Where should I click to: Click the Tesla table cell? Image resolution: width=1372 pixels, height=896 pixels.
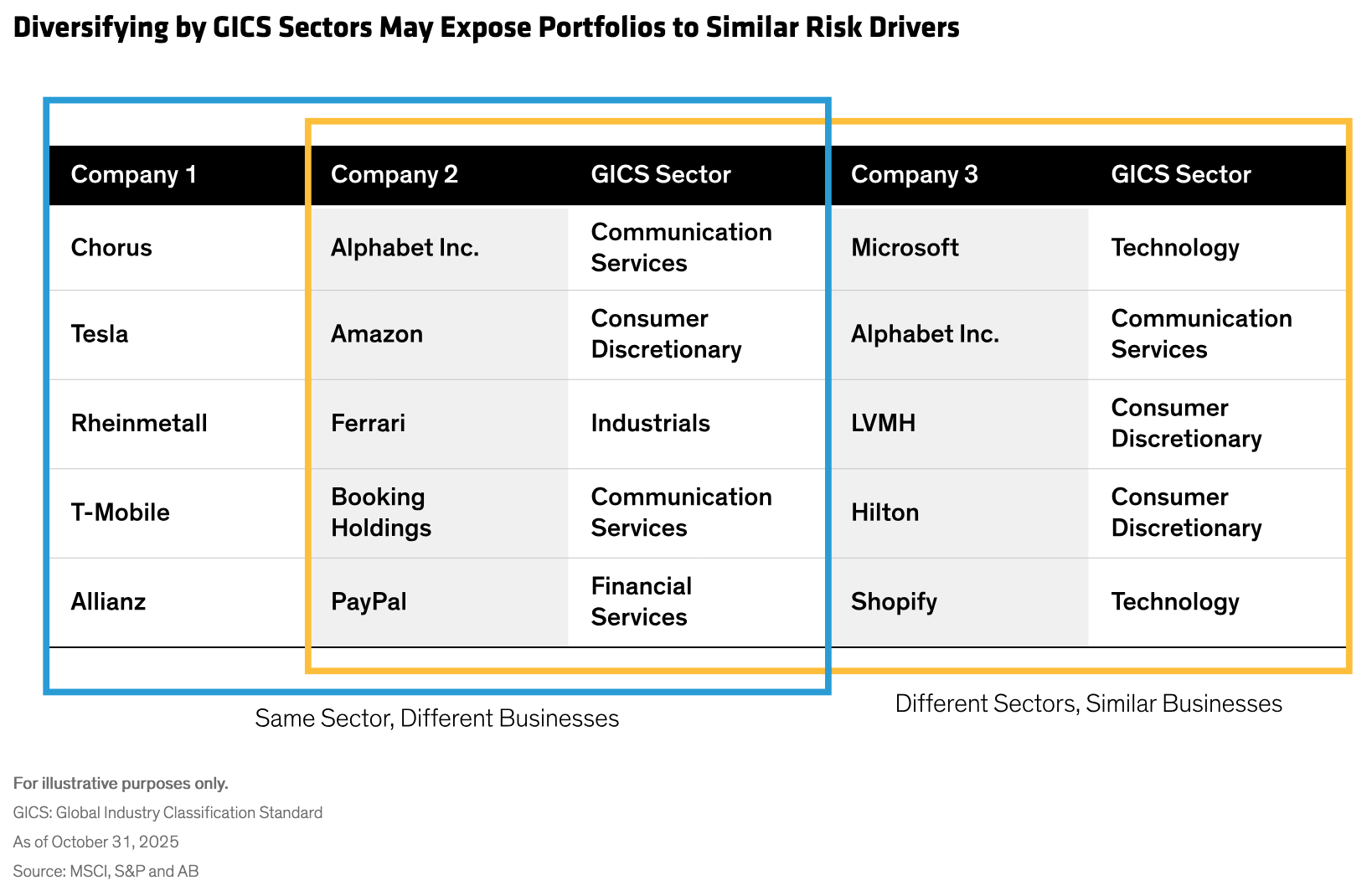point(100,334)
